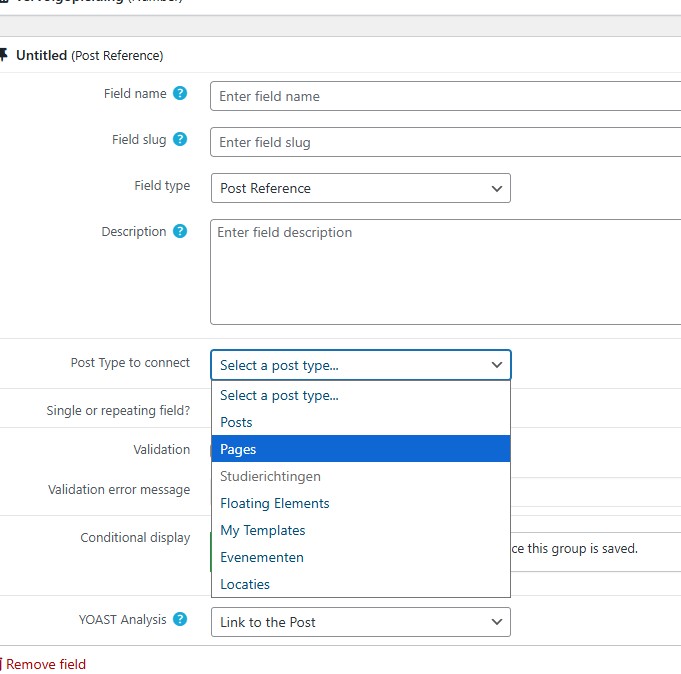Image resolution: width=681 pixels, height=674 pixels.
Task: Select Locaties from the post type list
Action: pyautogui.click(x=245, y=584)
